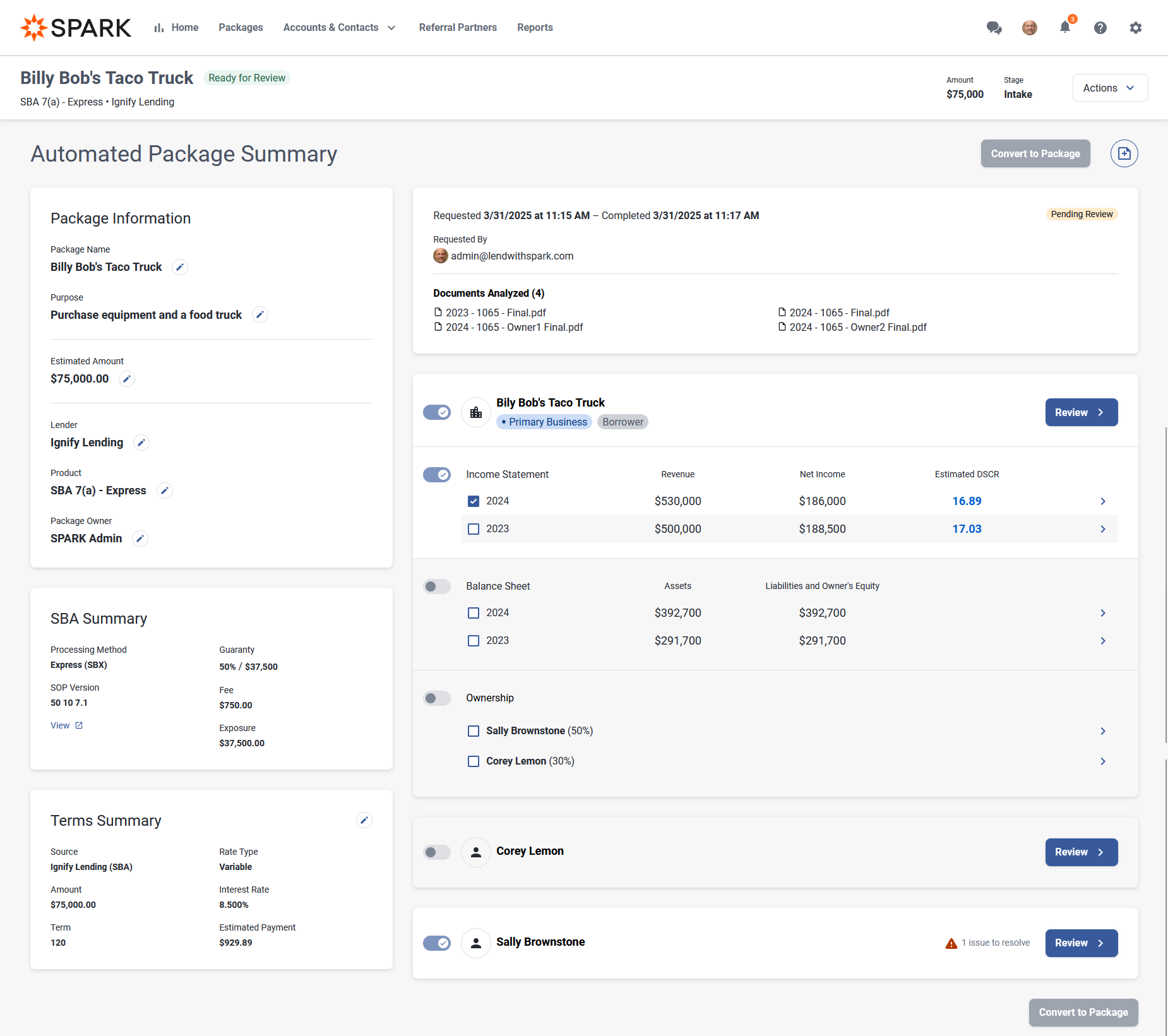This screenshot has width=1168, height=1036.
Task: Click the 1 issue to resolve text
Action: 996,943
